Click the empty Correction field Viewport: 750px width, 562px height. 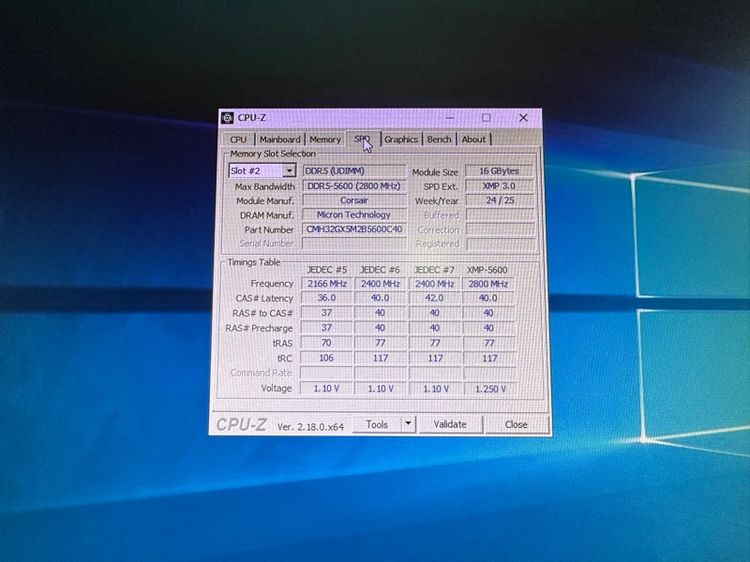click(500, 229)
